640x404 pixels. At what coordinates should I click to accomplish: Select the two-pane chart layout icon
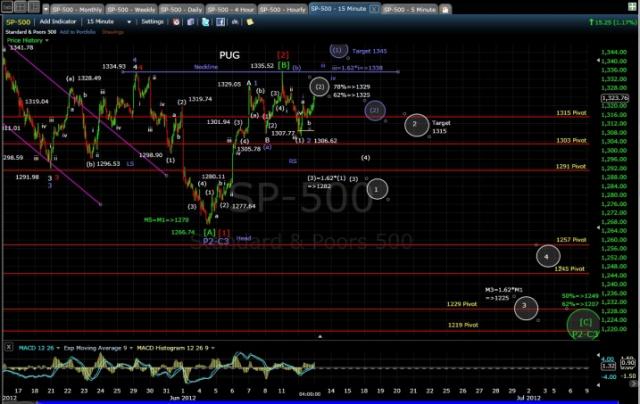[21, 7]
